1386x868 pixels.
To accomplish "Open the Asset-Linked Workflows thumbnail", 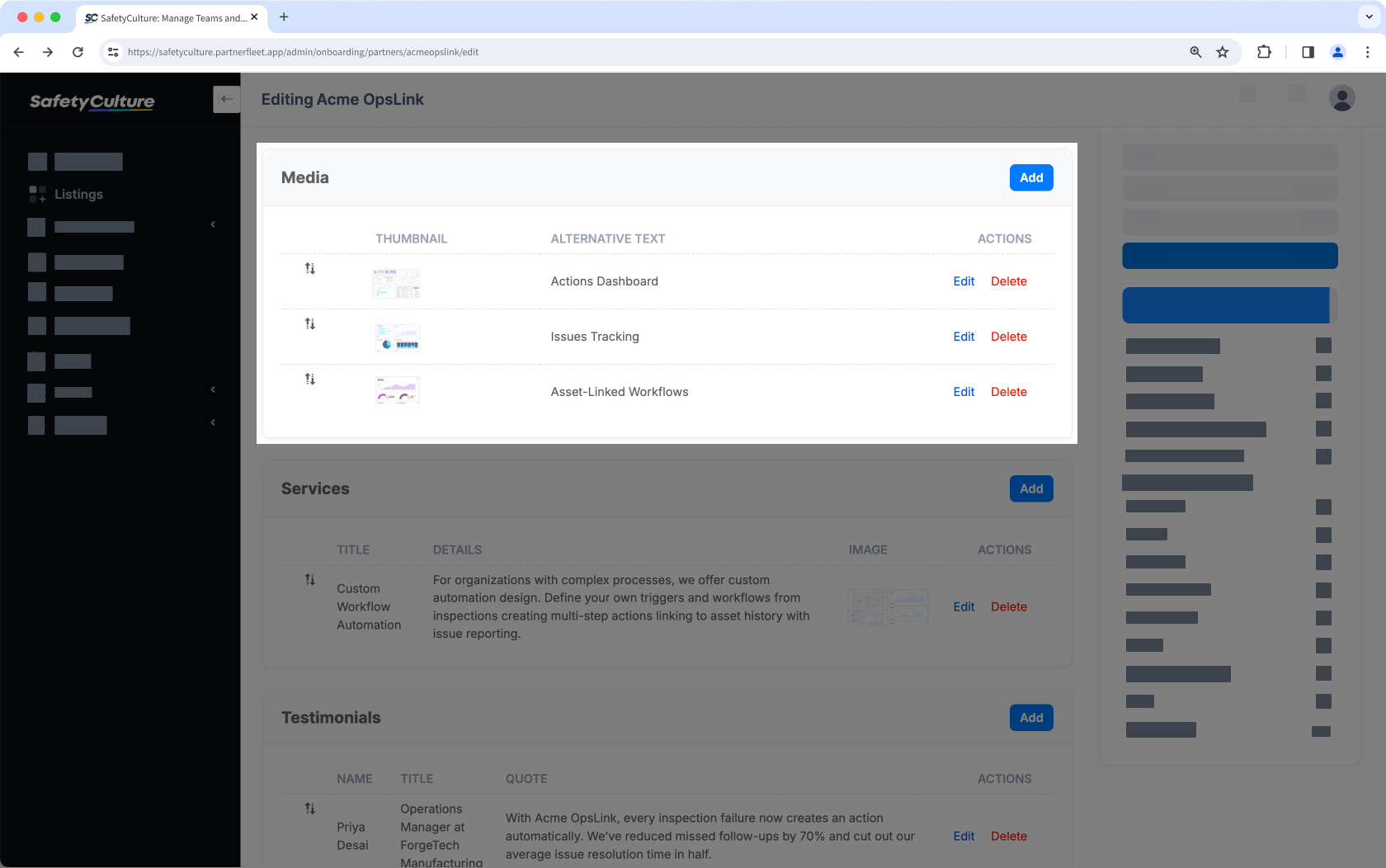I will [x=397, y=390].
